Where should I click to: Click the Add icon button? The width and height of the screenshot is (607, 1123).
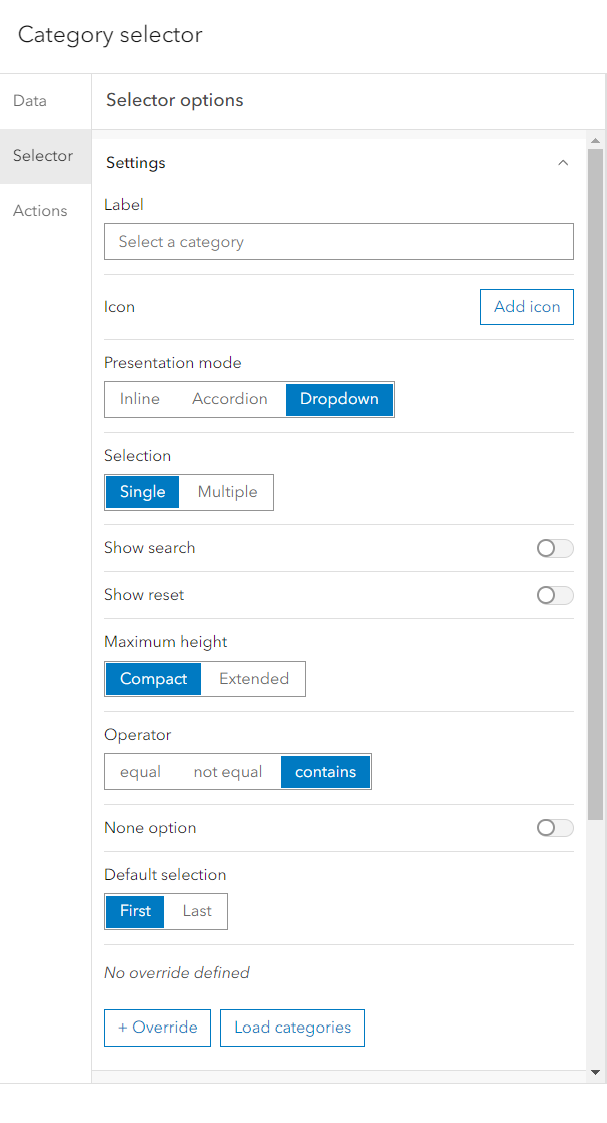(x=526, y=306)
